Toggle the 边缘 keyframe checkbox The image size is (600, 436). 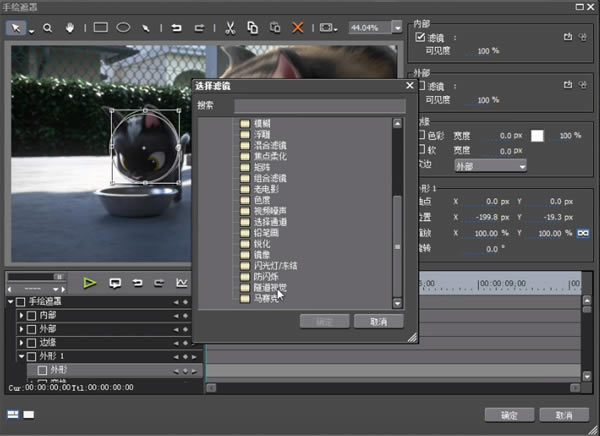click(32, 343)
